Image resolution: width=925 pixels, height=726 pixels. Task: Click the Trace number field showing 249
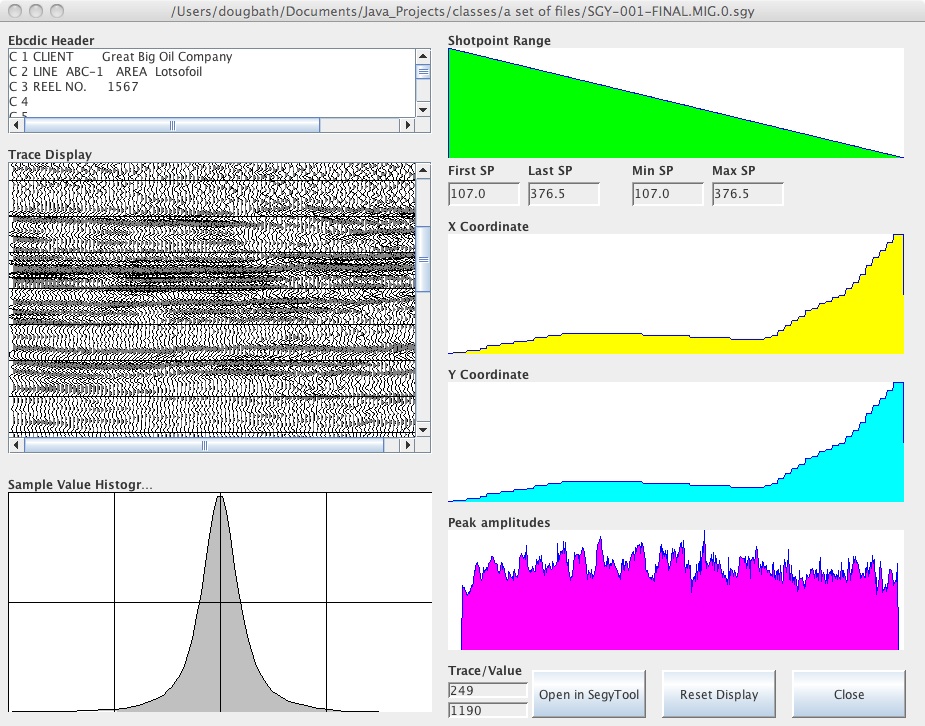pyautogui.click(x=487, y=690)
